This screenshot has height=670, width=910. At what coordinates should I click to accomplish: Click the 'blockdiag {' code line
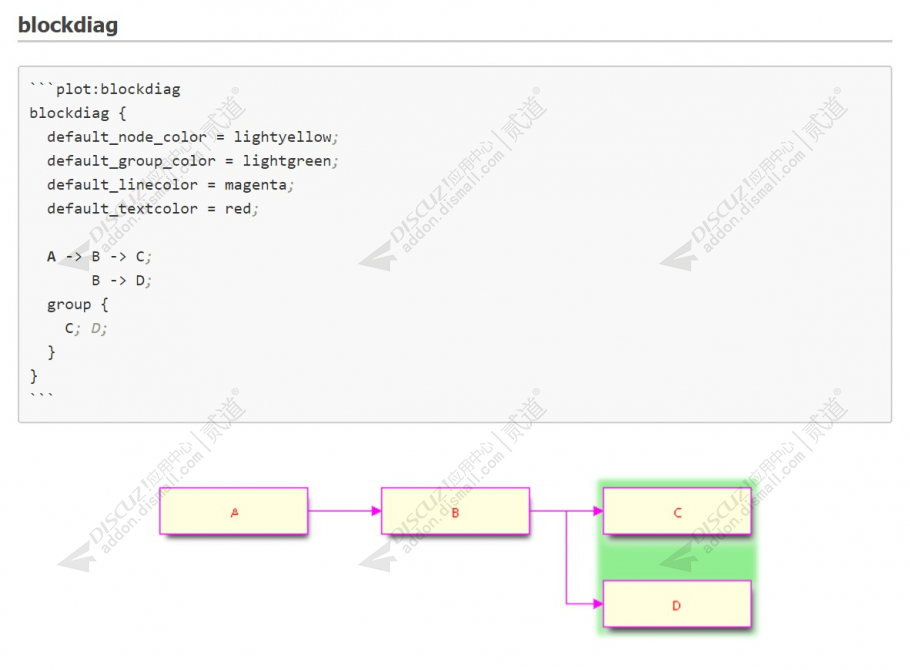(x=78, y=113)
